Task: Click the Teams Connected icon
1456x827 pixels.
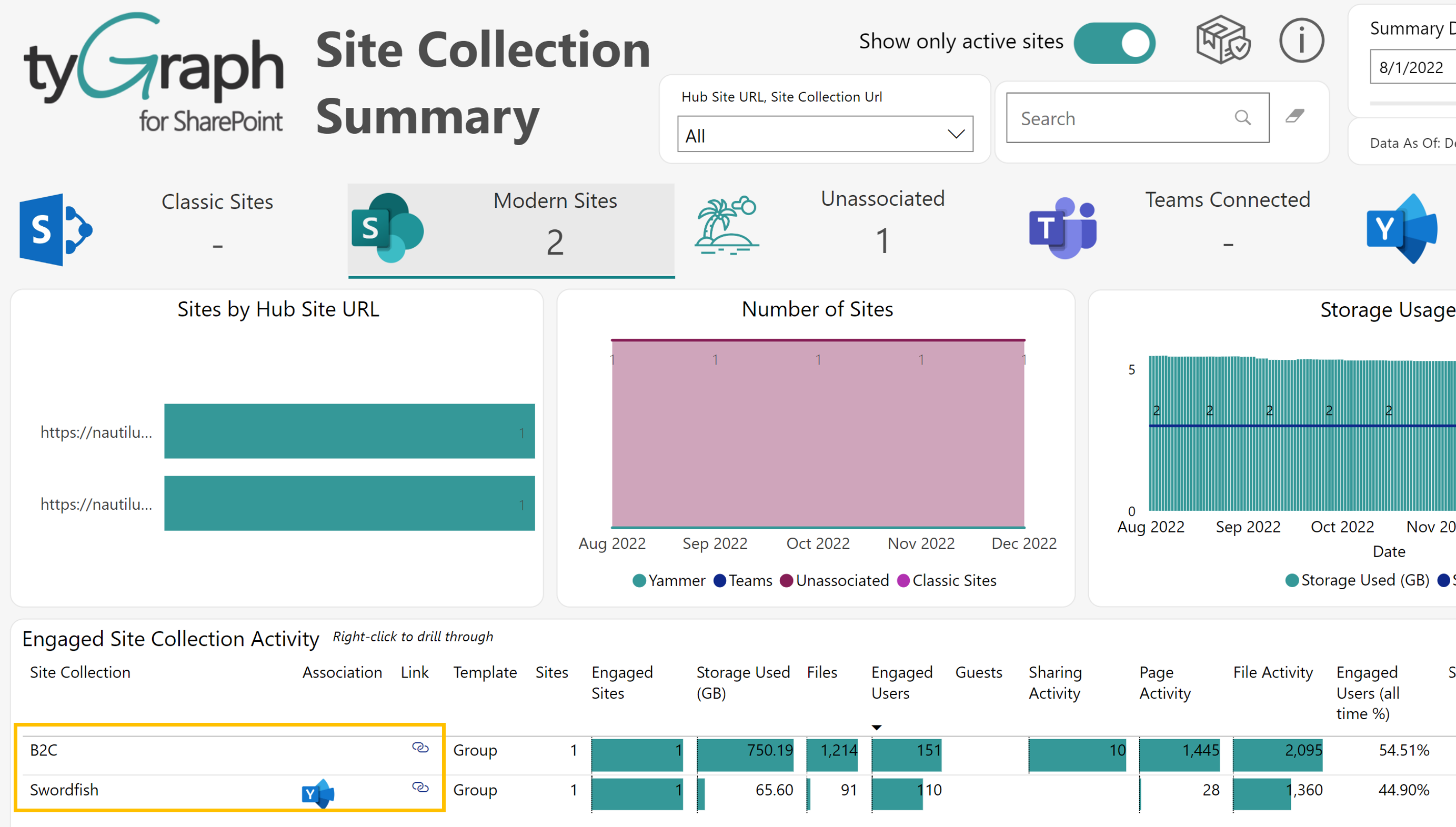Action: pyautogui.click(x=1062, y=228)
